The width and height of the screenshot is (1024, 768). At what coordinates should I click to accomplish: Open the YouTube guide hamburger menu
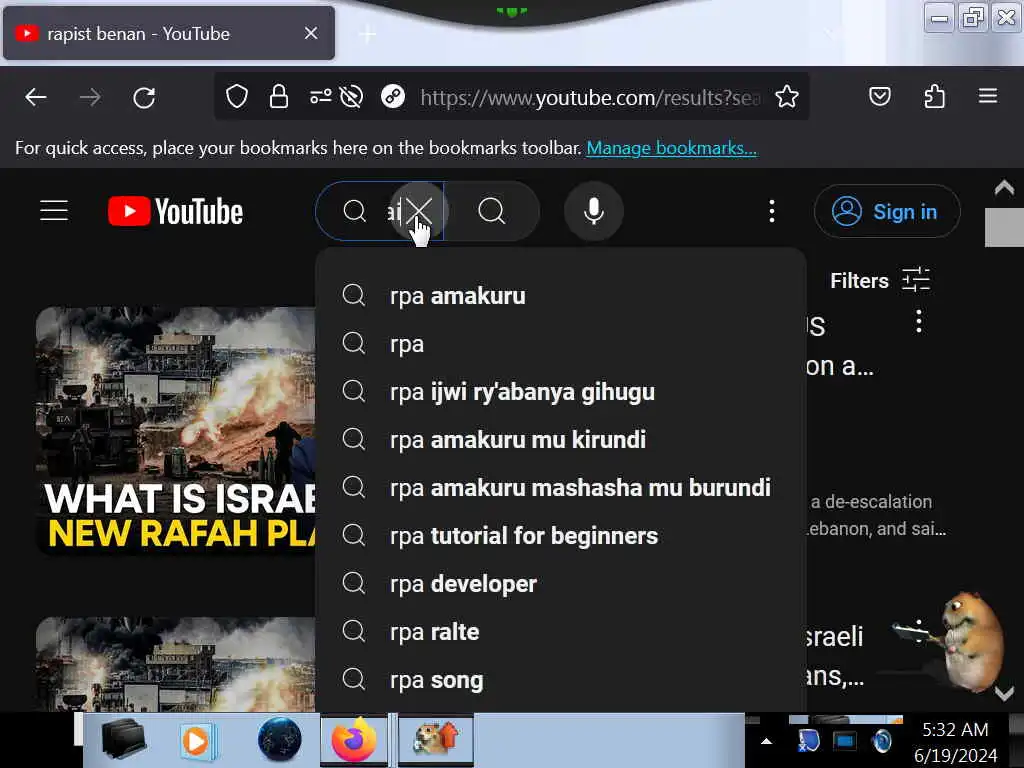54,211
